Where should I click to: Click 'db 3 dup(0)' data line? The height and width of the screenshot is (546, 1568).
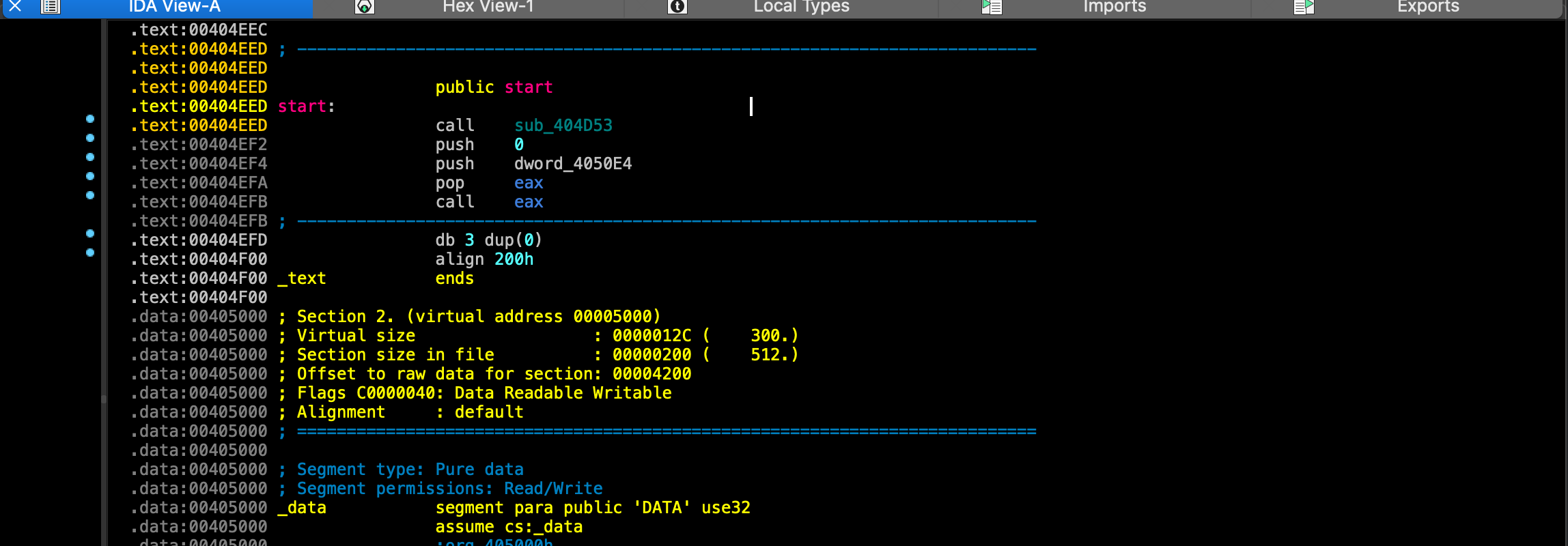click(x=489, y=240)
